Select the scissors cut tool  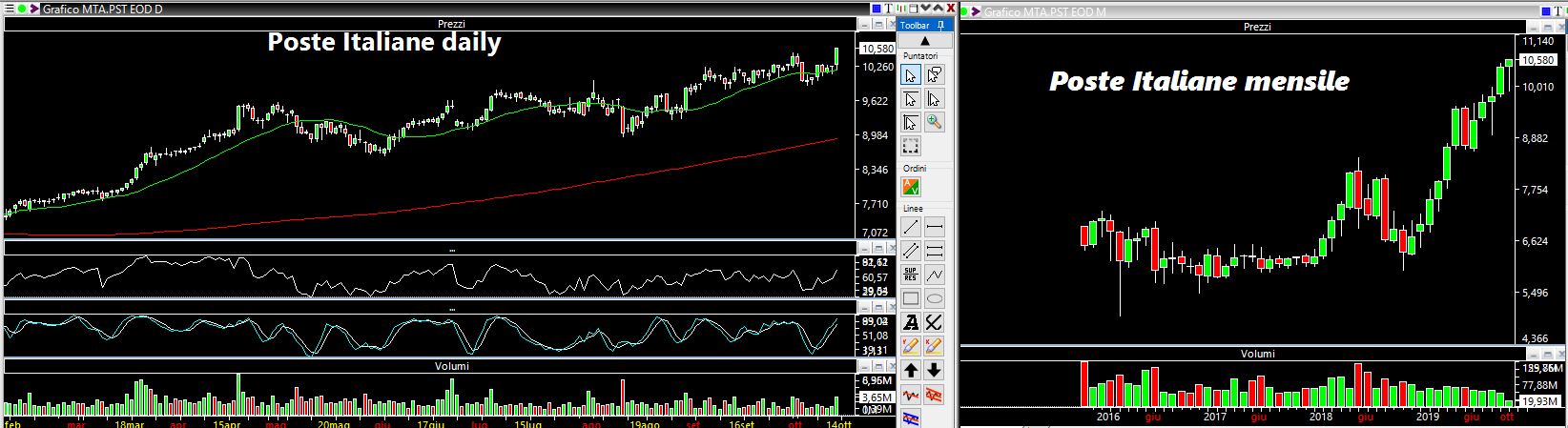(x=935, y=322)
